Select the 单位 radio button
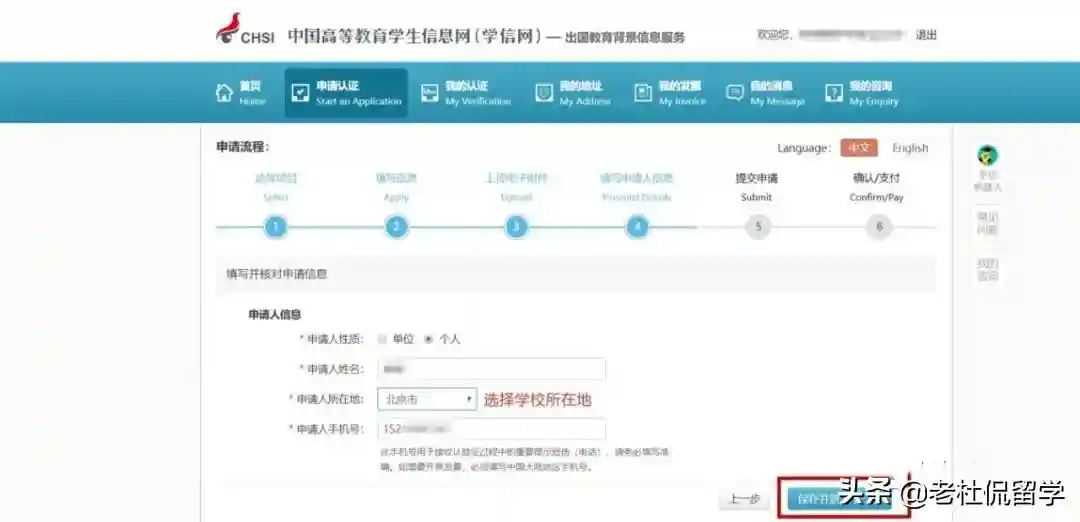Viewport: 1080px width, 522px height. click(x=382, y=339)
